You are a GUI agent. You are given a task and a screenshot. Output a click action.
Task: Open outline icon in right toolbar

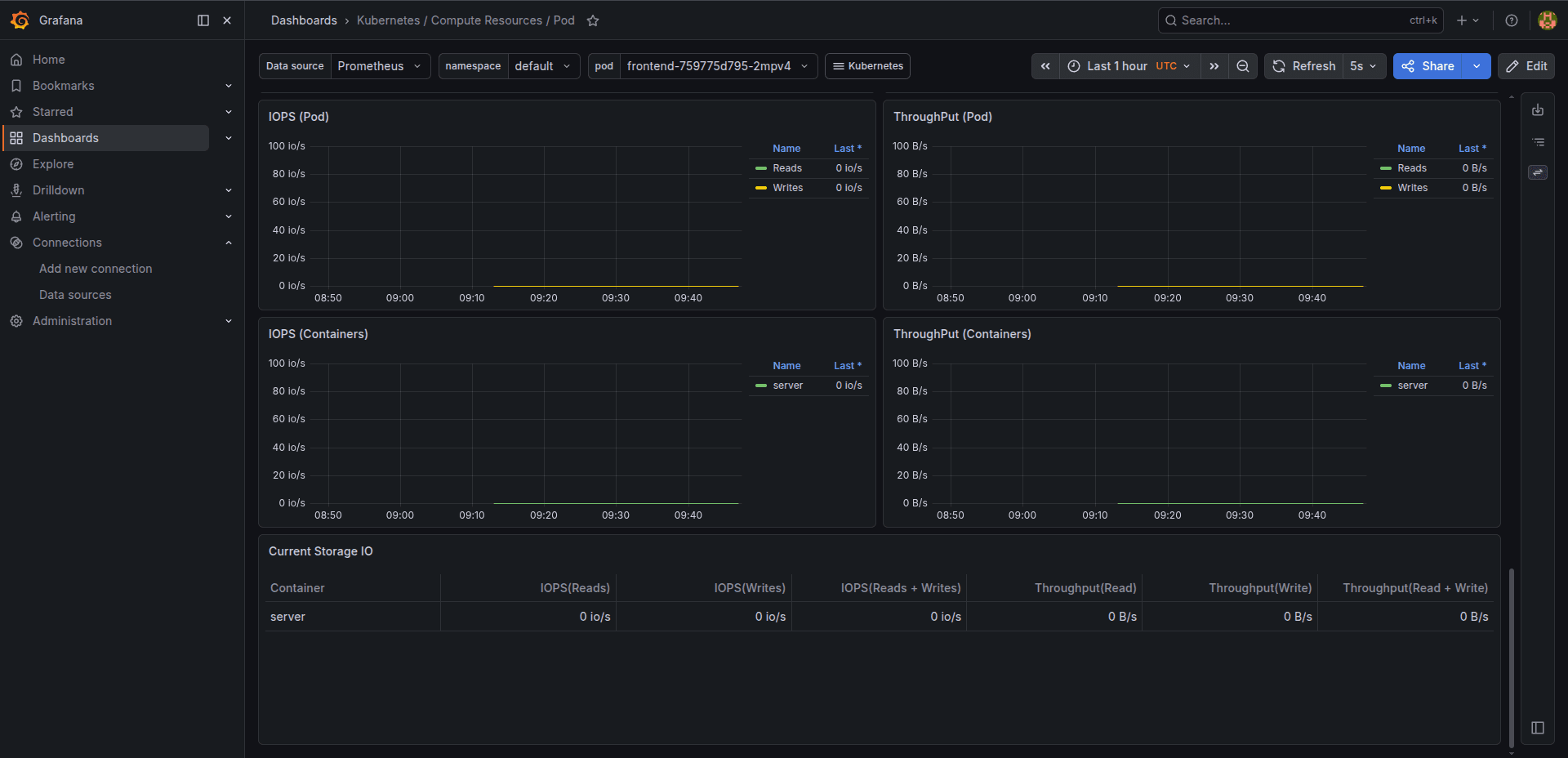click(x=1538, y=141)
